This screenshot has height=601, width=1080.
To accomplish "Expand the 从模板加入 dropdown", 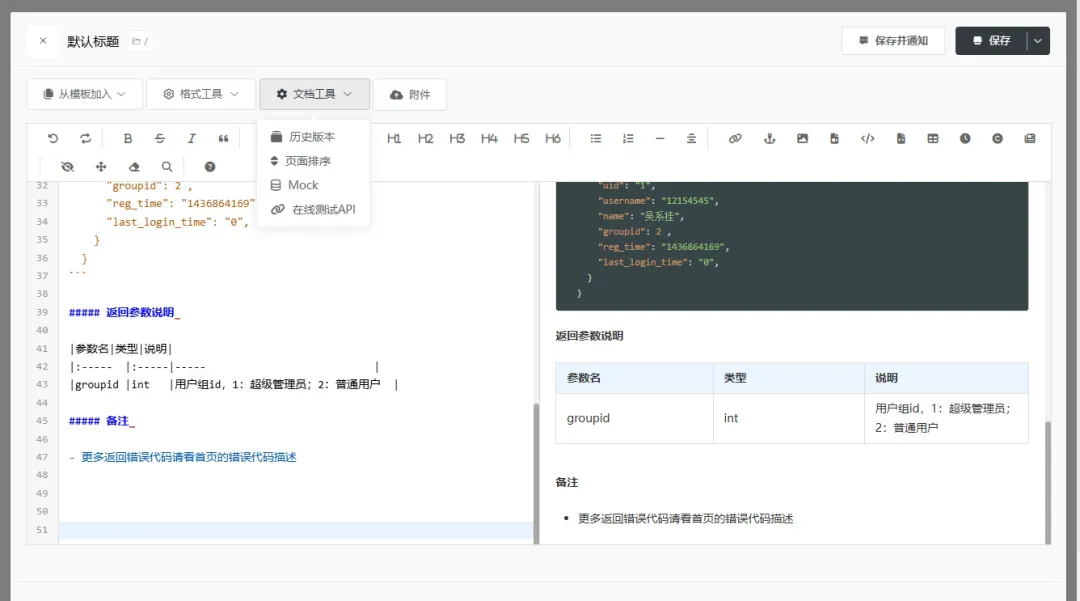I will 85,94.
